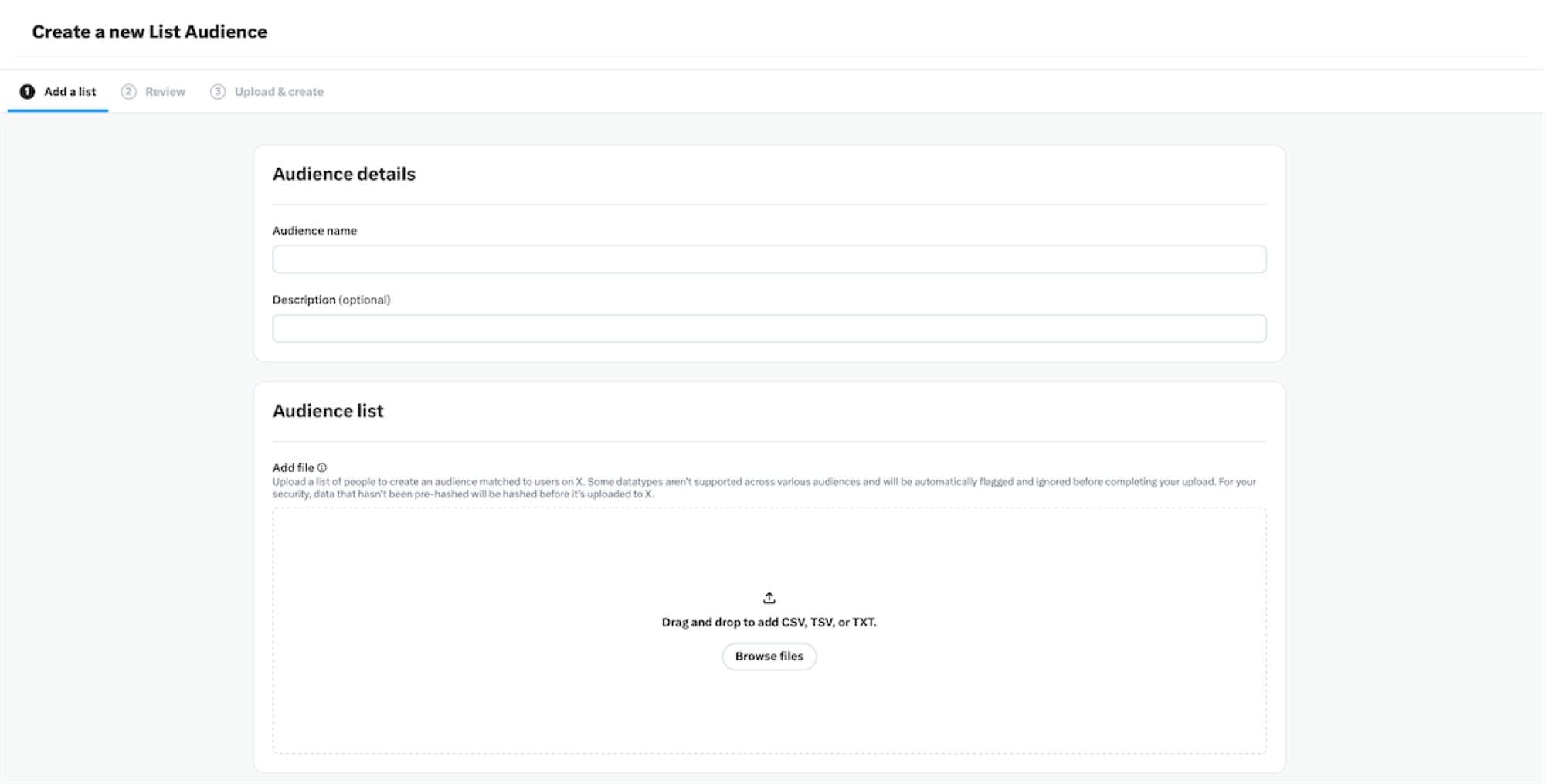Click the Description optional input field
Viewport: 1545px width, 784px height.
coord(769,328)
